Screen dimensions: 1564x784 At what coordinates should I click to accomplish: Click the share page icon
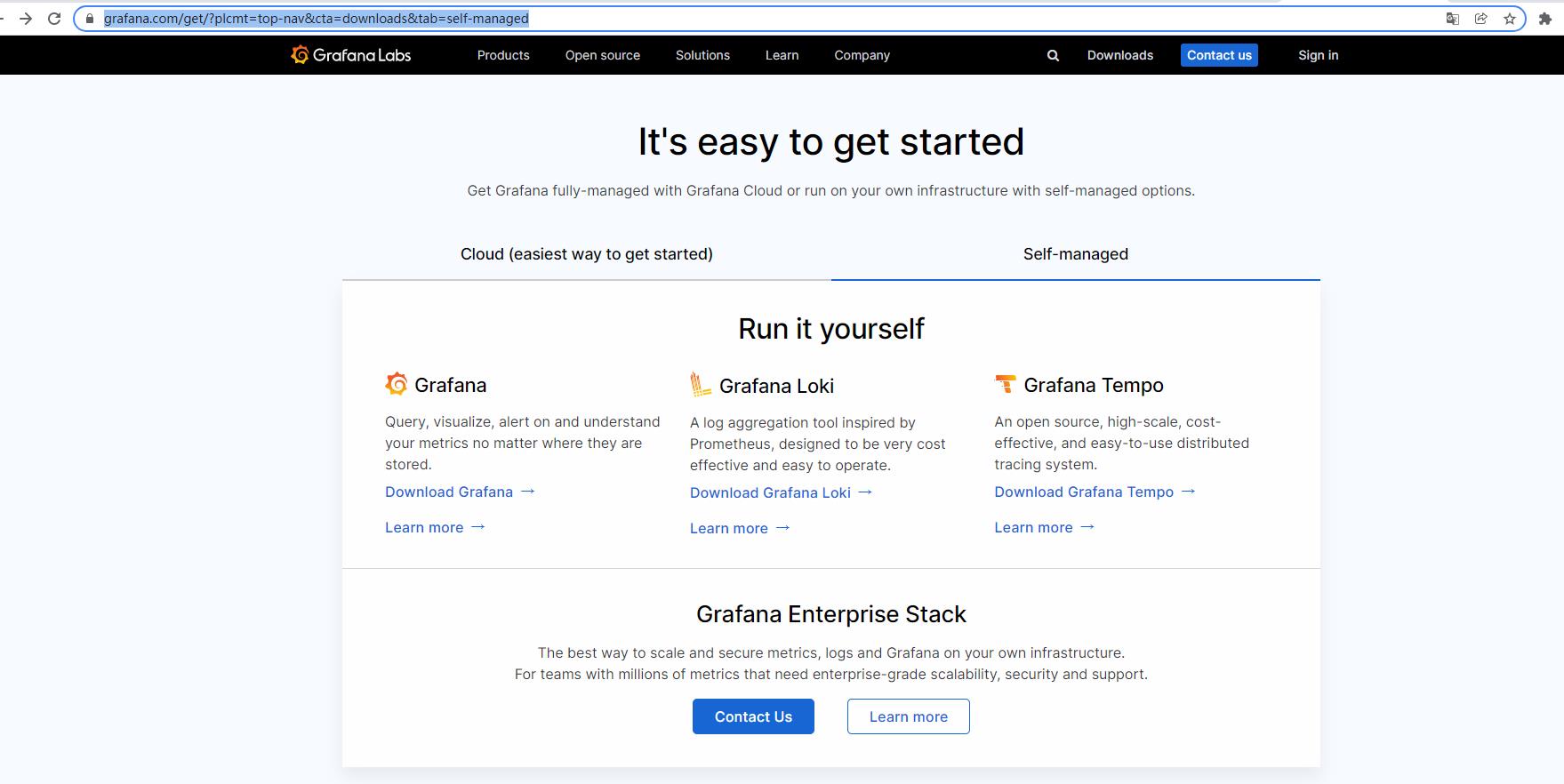tap(1481, 19)
